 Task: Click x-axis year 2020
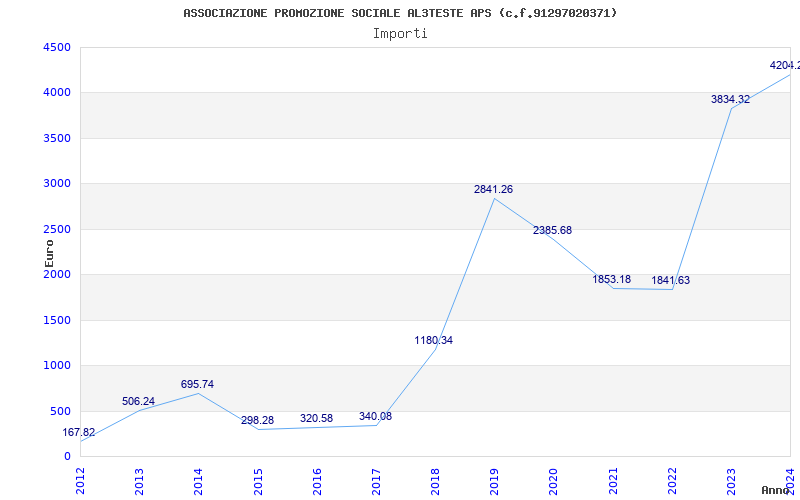pos(554,481)
